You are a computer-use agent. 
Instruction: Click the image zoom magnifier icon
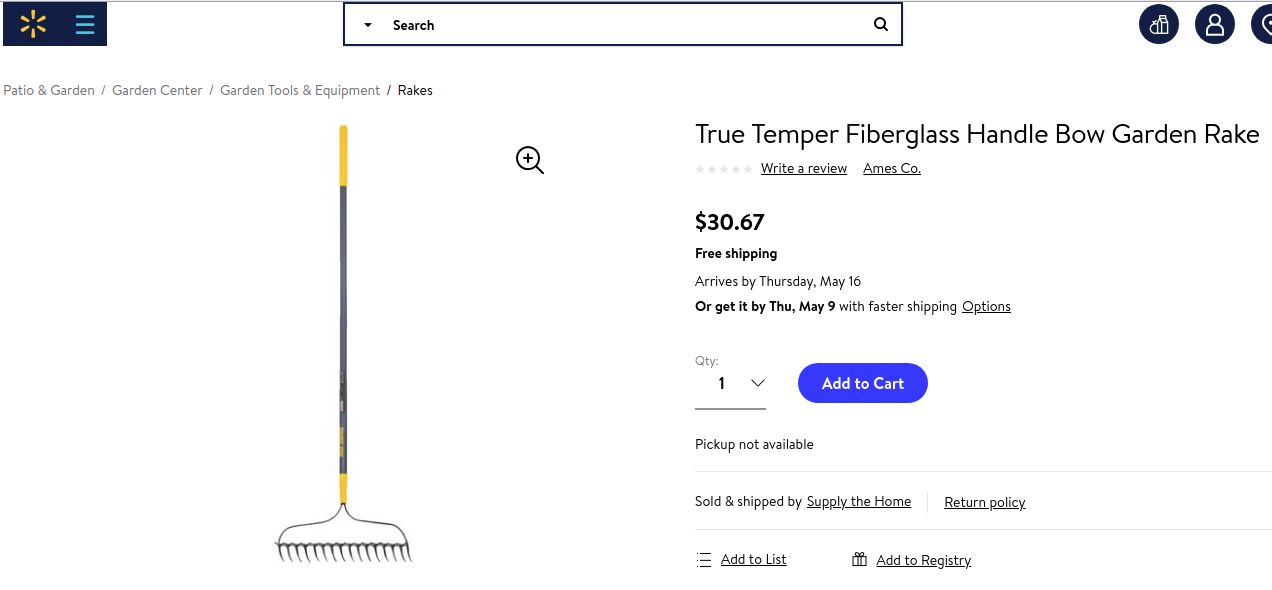pos(528,160)
